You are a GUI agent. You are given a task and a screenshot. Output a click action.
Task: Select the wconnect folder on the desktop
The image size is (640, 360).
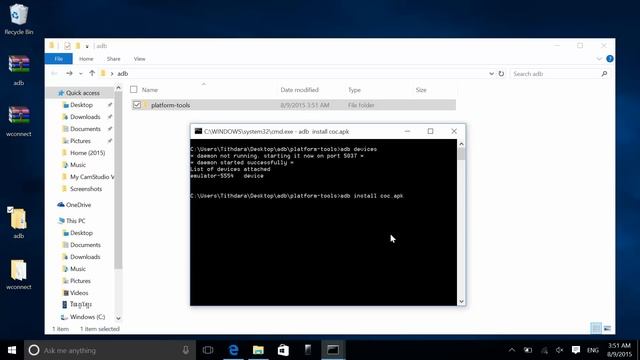point(19,274)
